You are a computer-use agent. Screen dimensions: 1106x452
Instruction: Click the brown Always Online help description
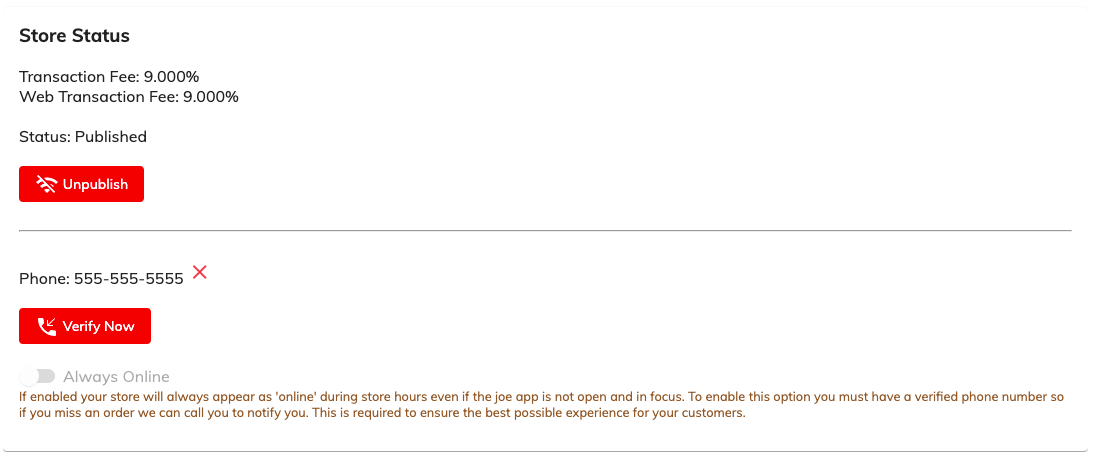tap(542, 405)
